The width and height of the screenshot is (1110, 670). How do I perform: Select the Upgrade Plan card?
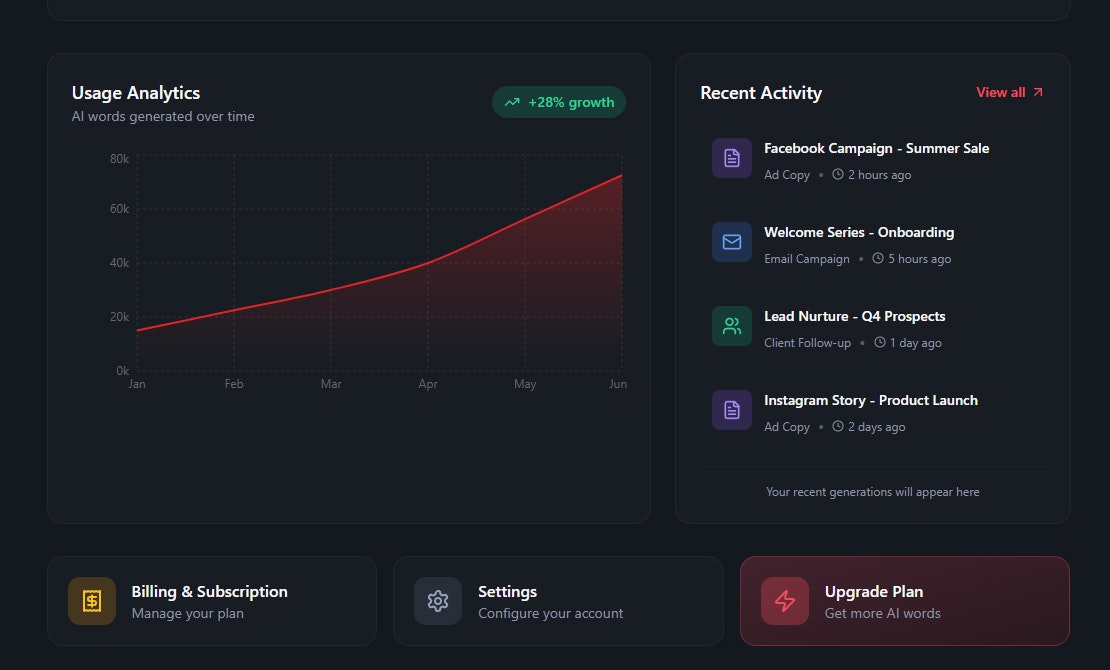905,601
